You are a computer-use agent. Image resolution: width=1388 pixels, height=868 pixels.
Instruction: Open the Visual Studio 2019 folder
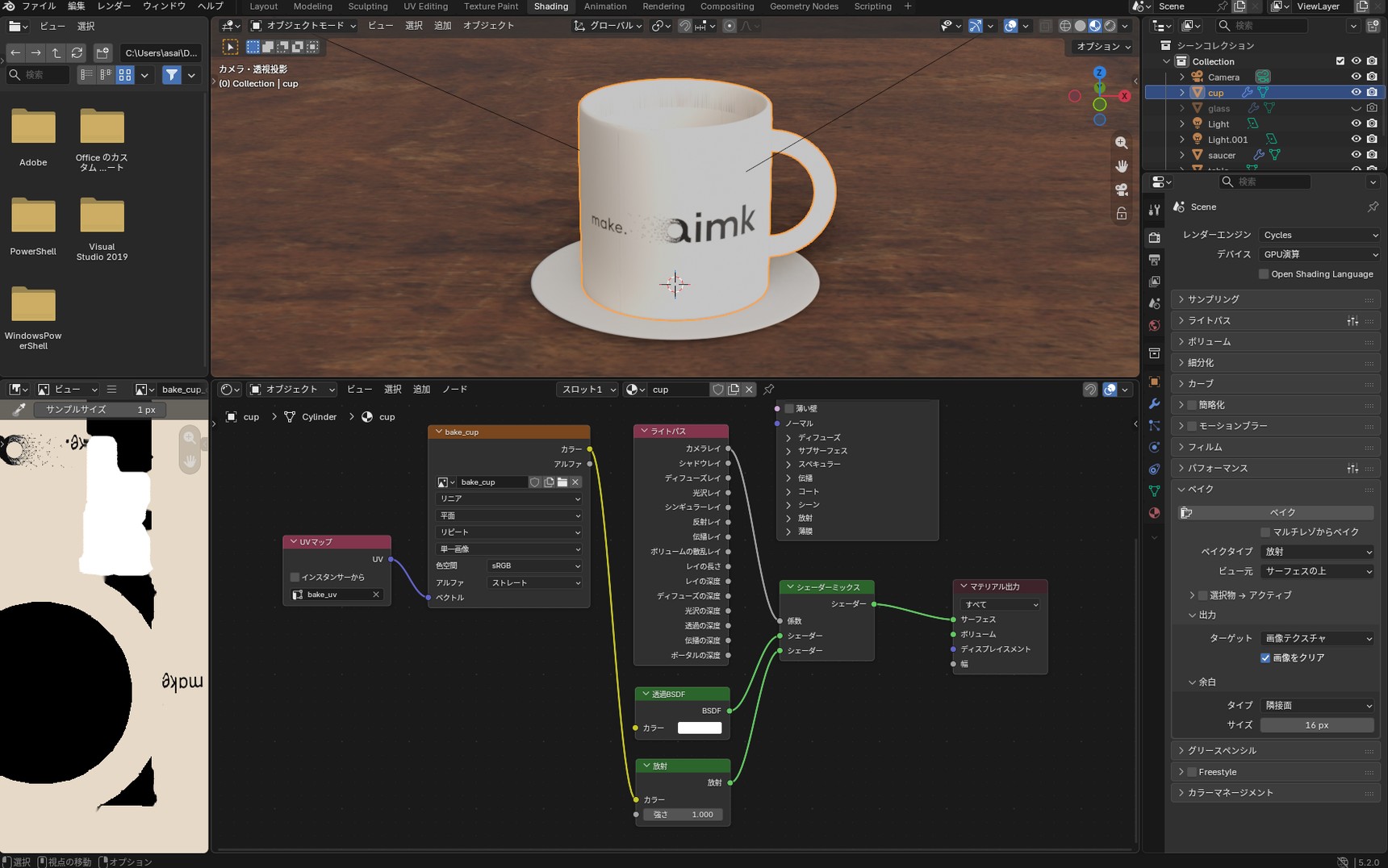coord(102,229)
